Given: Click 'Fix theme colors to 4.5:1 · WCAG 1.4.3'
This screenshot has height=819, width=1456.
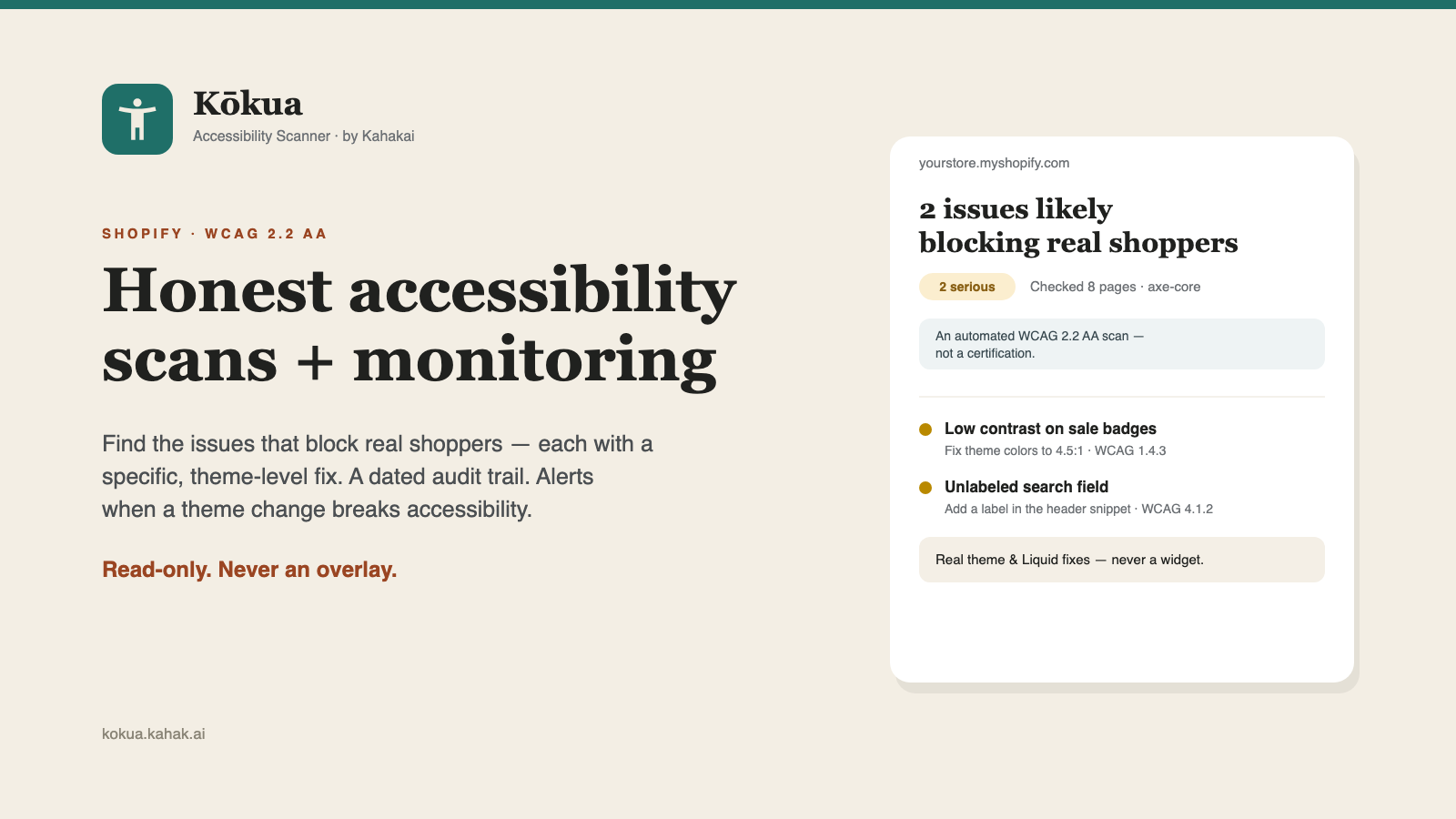Looking at the screenshot, I should pos(1056,450).
